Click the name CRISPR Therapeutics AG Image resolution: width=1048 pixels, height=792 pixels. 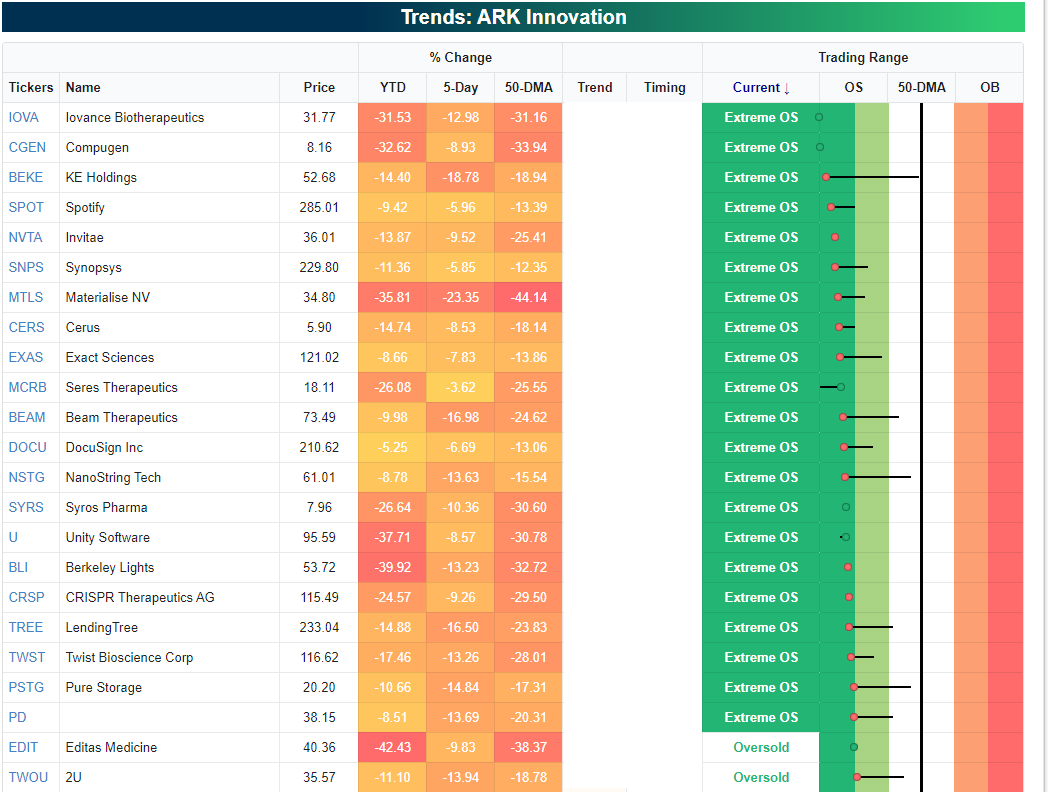point(140,598)
